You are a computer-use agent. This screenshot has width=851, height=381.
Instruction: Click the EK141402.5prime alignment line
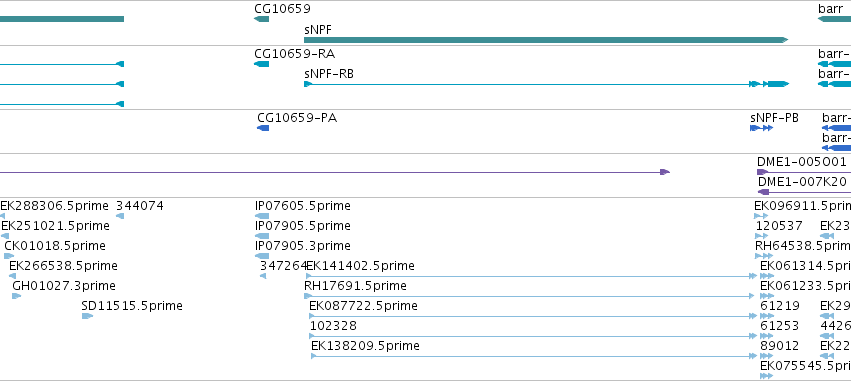click(x=531, y=276)
